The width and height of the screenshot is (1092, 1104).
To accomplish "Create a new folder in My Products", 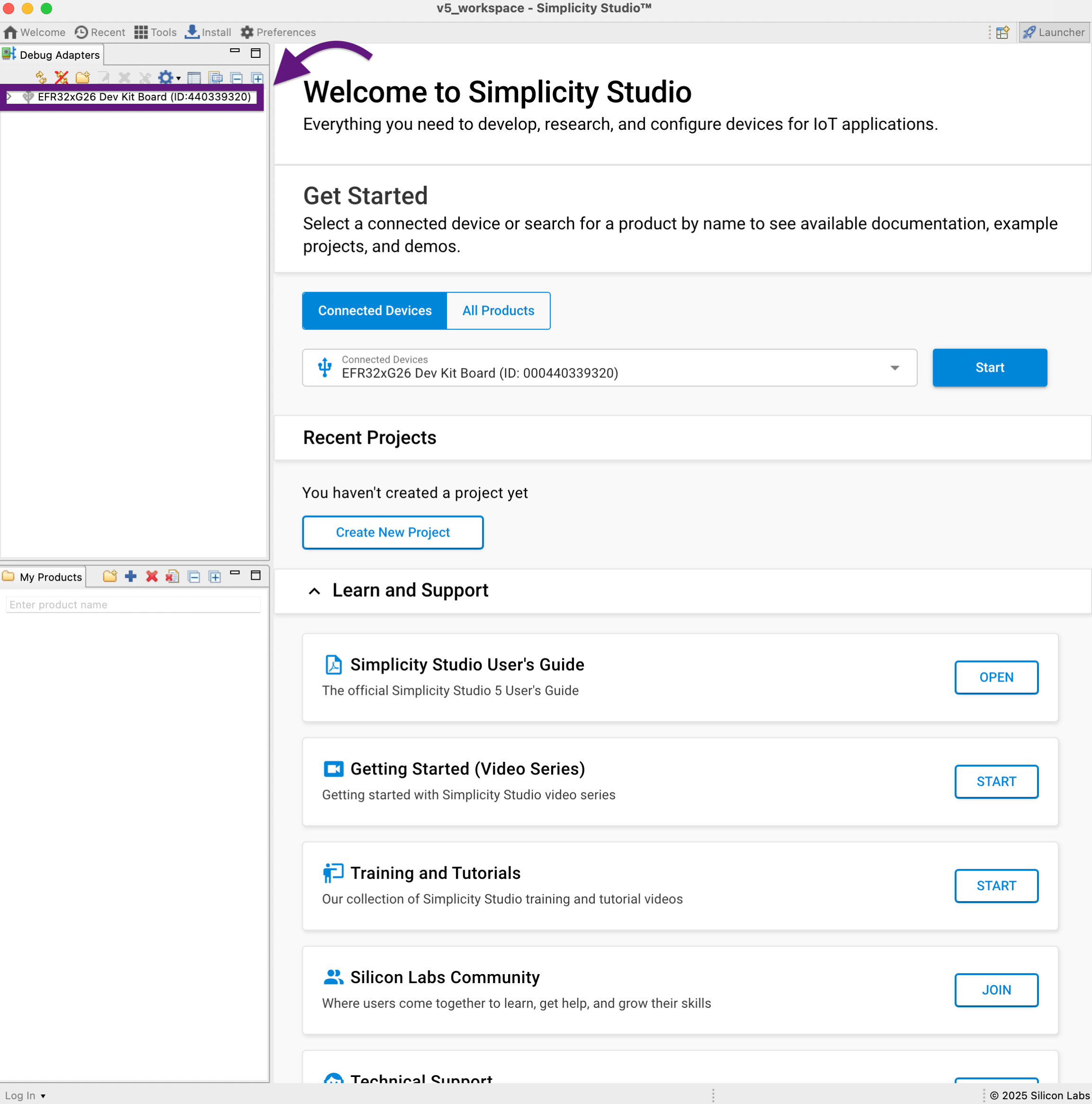I will pyautogui.click(x=109, y=576).
